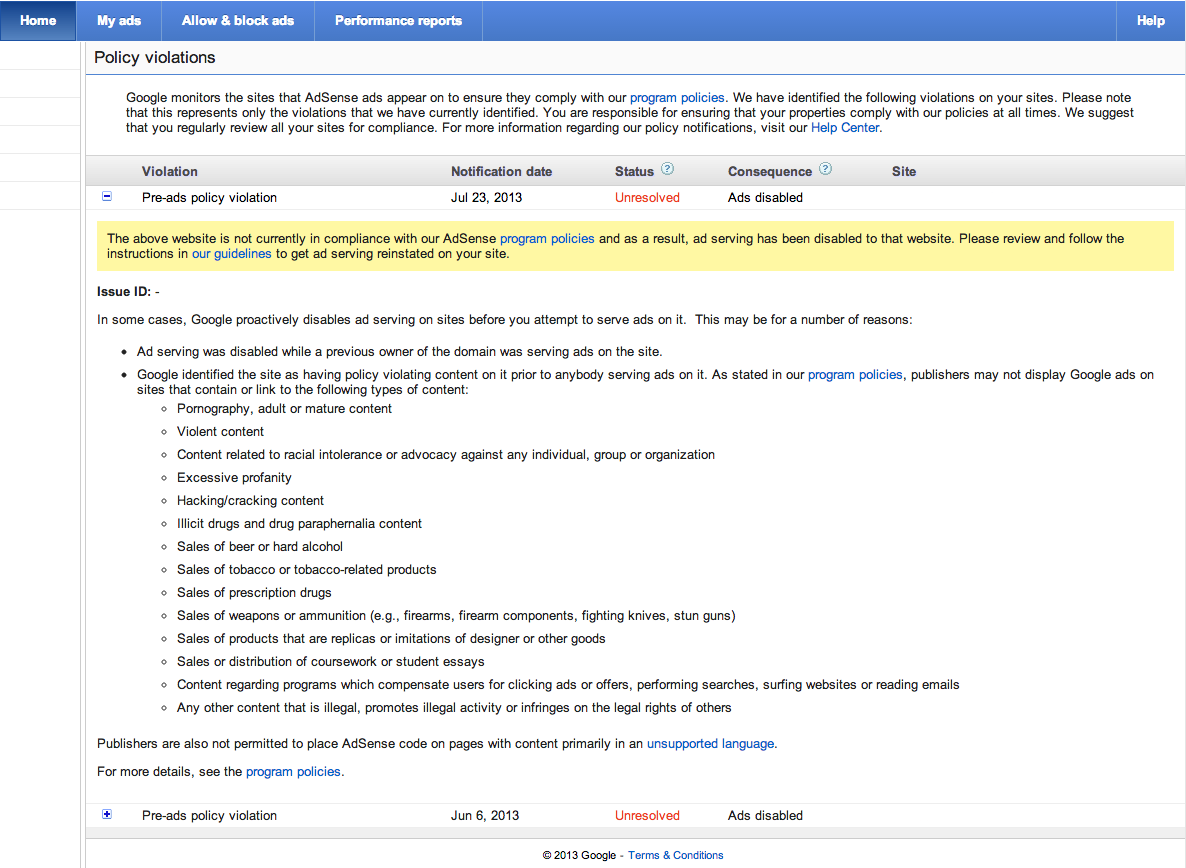Open the our guidelines link
The width and height of the screenshot is (1186, 868).
tap(231, 254)
